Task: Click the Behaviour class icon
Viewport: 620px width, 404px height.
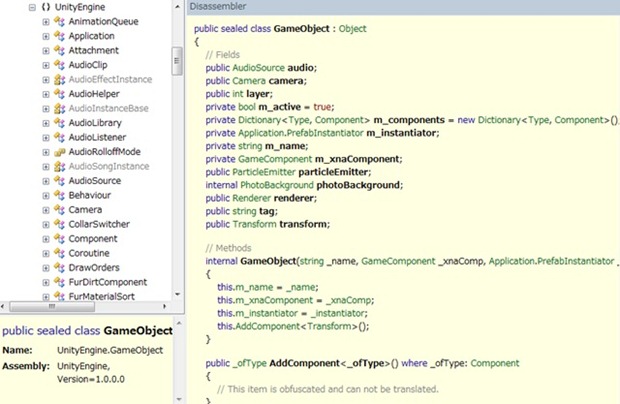Action: 59,195
